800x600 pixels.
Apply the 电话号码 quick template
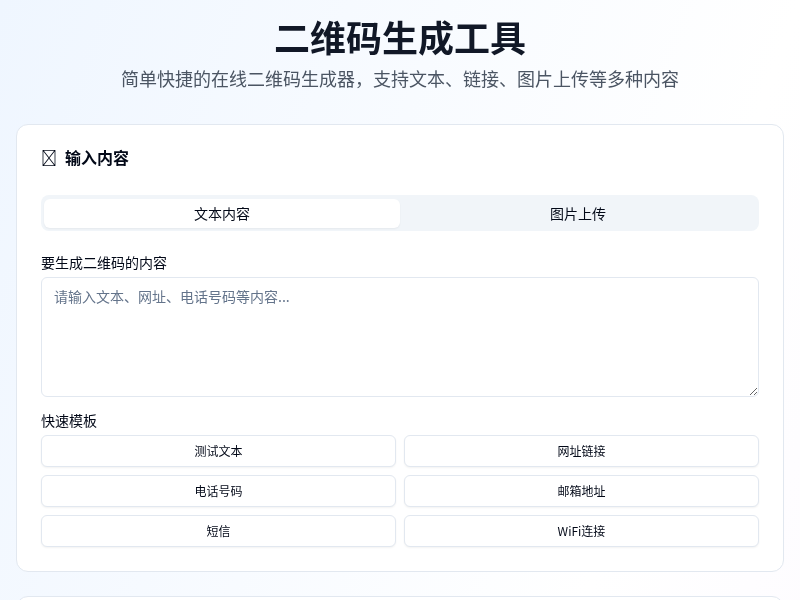pyautogui.click(x=218, y=491)
